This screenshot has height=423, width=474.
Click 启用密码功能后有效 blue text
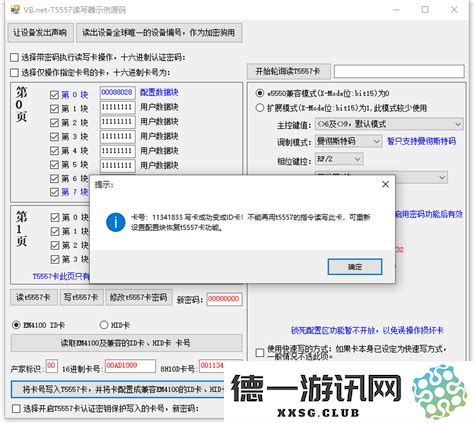click(x=429, y=214)
